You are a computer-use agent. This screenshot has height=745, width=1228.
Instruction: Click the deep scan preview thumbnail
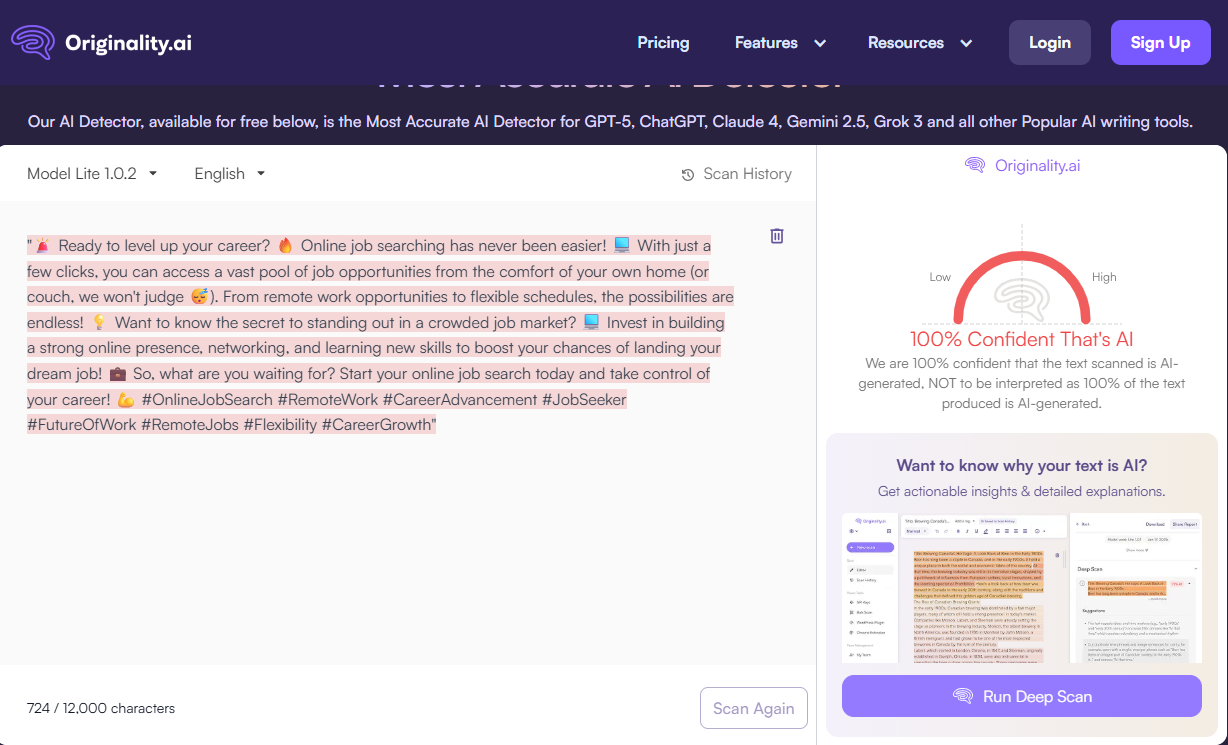[1021, 587]
